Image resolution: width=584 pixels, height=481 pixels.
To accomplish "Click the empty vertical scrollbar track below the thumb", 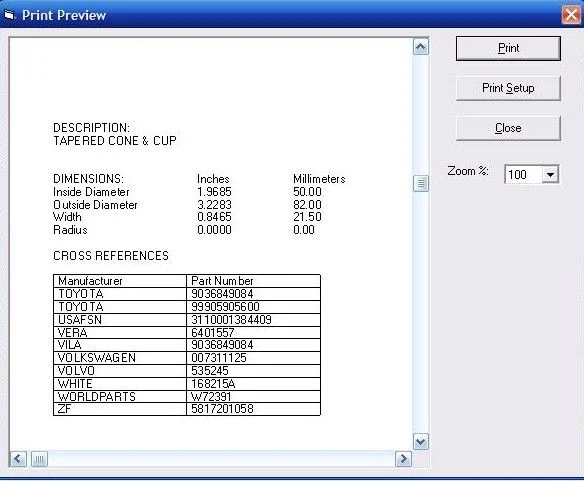I will (420, 312).
